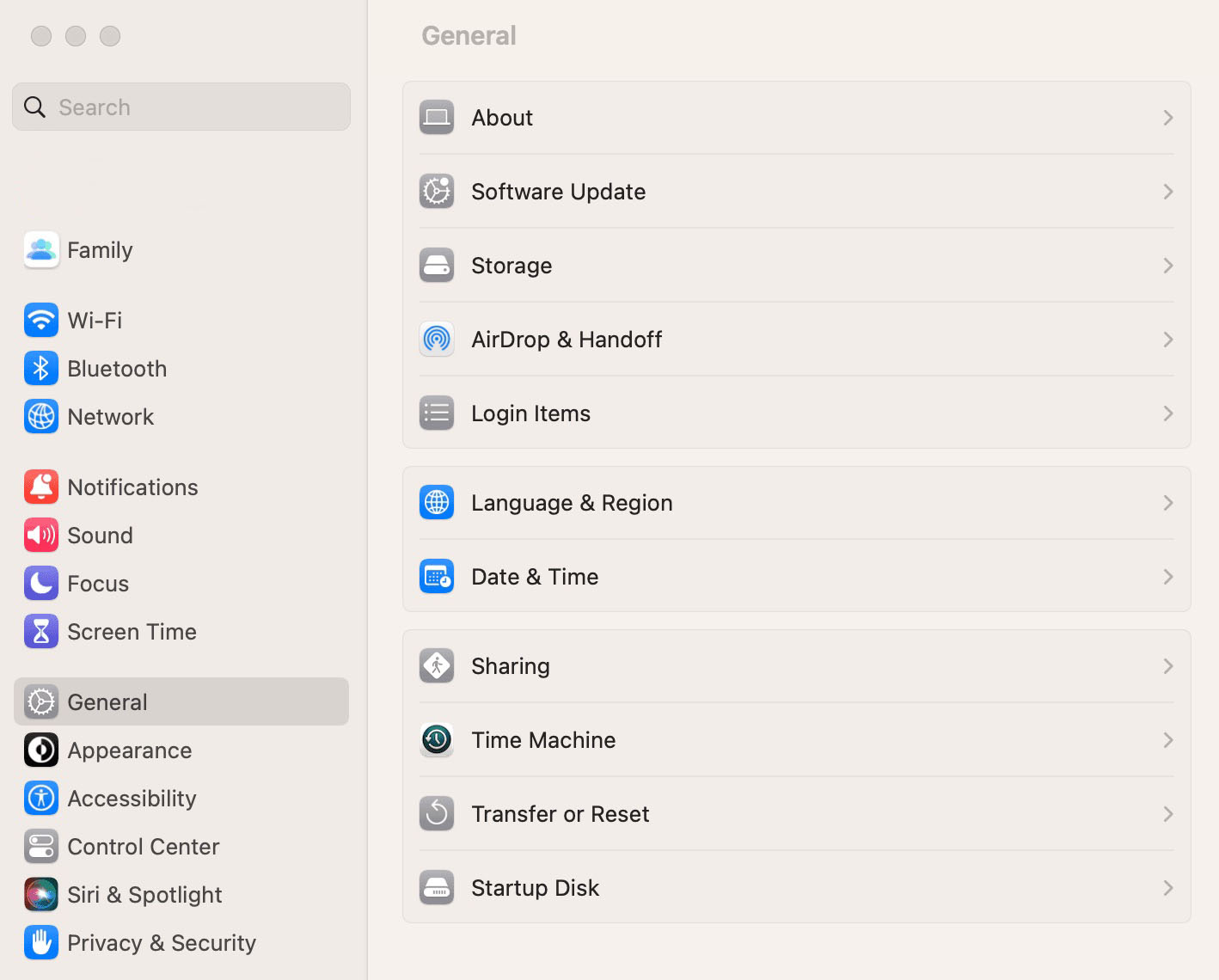Viewport: 1219px width, 980px height.
Task: Click the AirDrop & Handoff icon
Action: (437, 340)
